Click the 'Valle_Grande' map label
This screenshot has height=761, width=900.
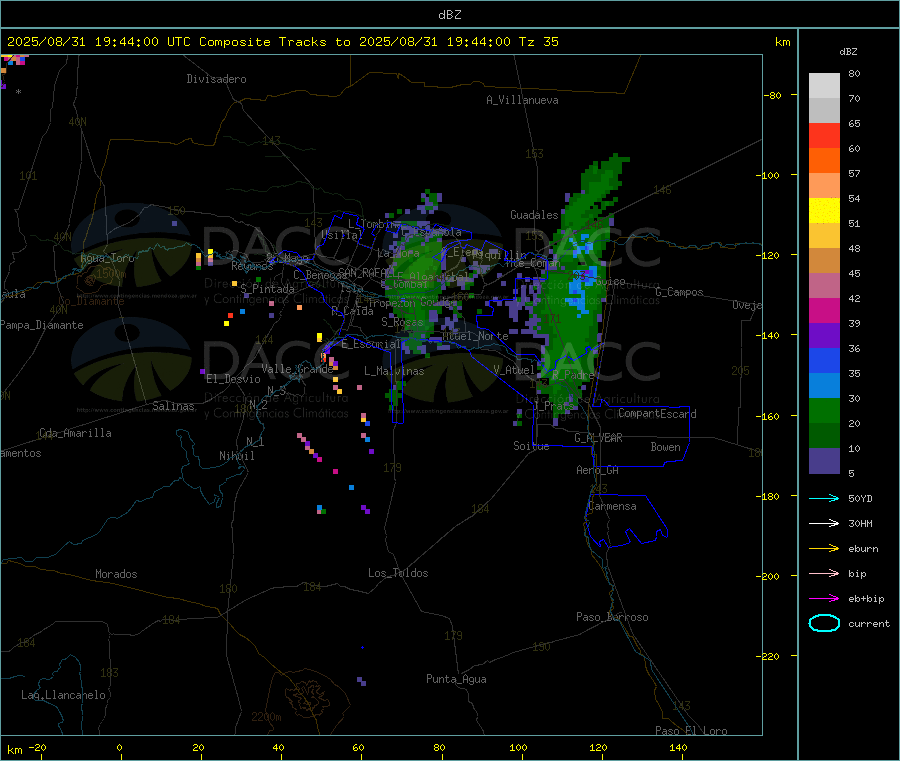[297, 369]
